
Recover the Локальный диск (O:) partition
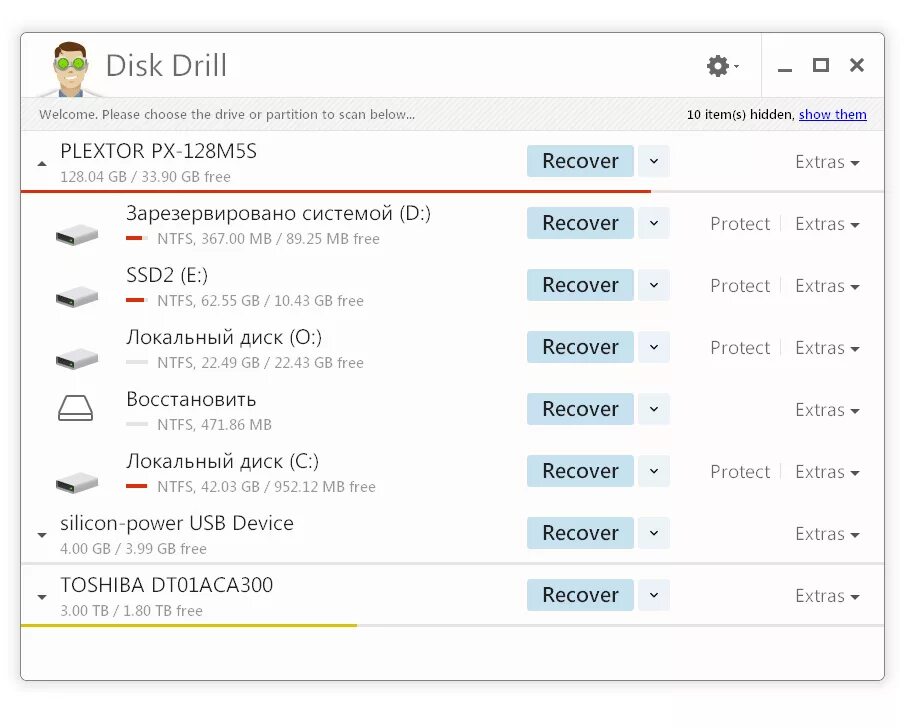[580, 347]
